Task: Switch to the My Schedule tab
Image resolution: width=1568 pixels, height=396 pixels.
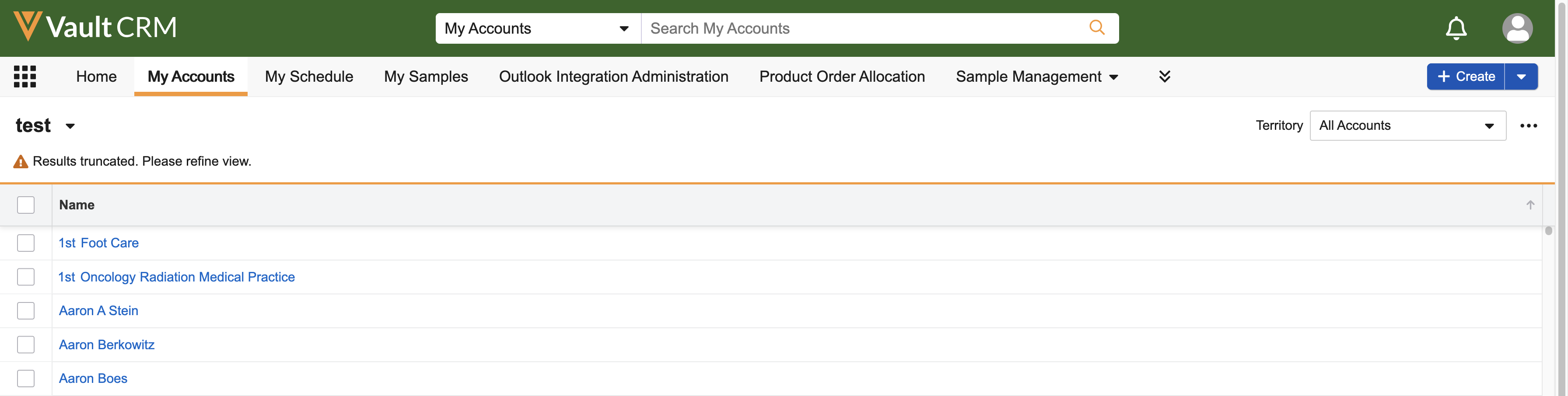Action: click(308, 76)
